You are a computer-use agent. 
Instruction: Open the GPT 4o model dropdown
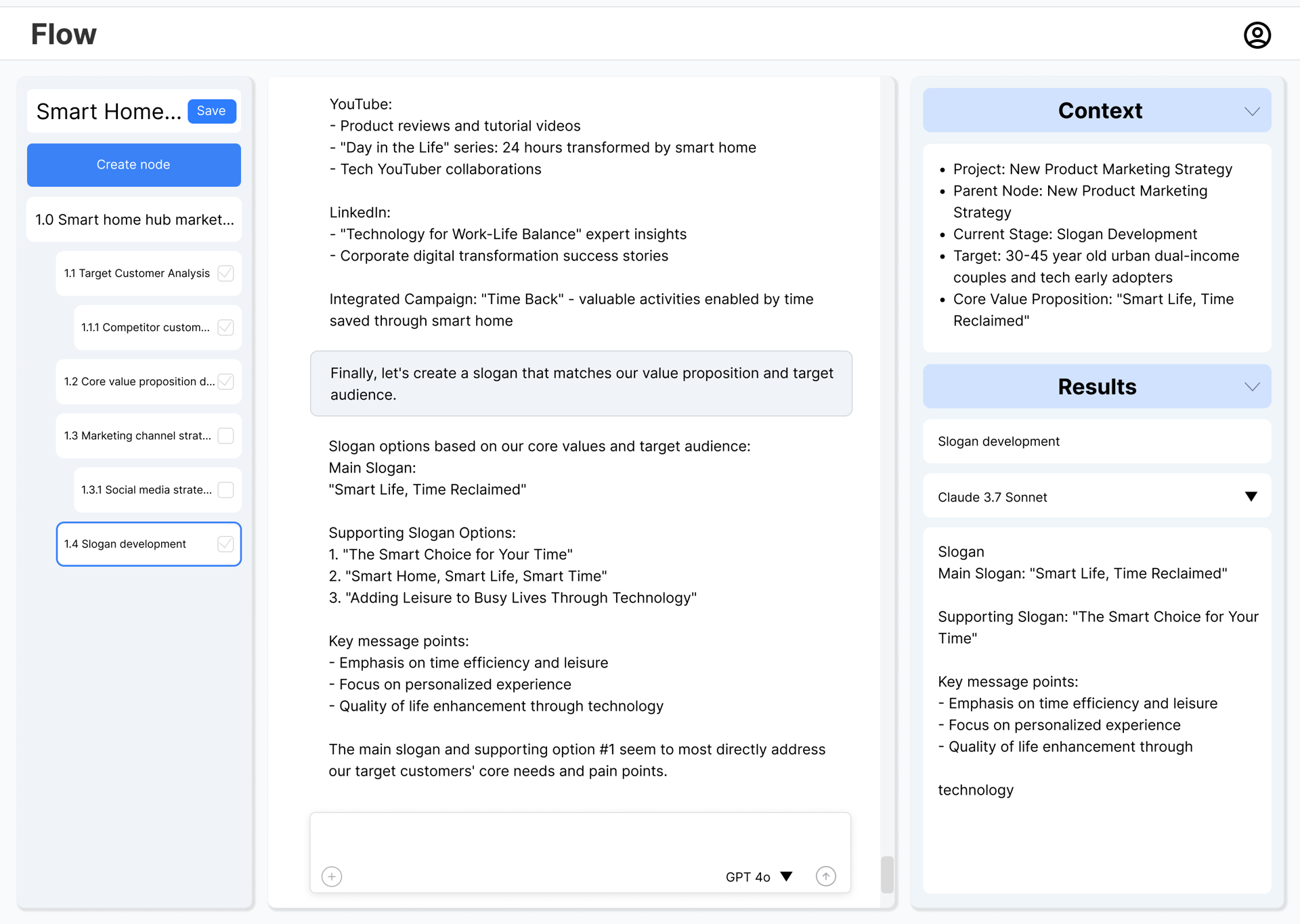coord(758,877)
